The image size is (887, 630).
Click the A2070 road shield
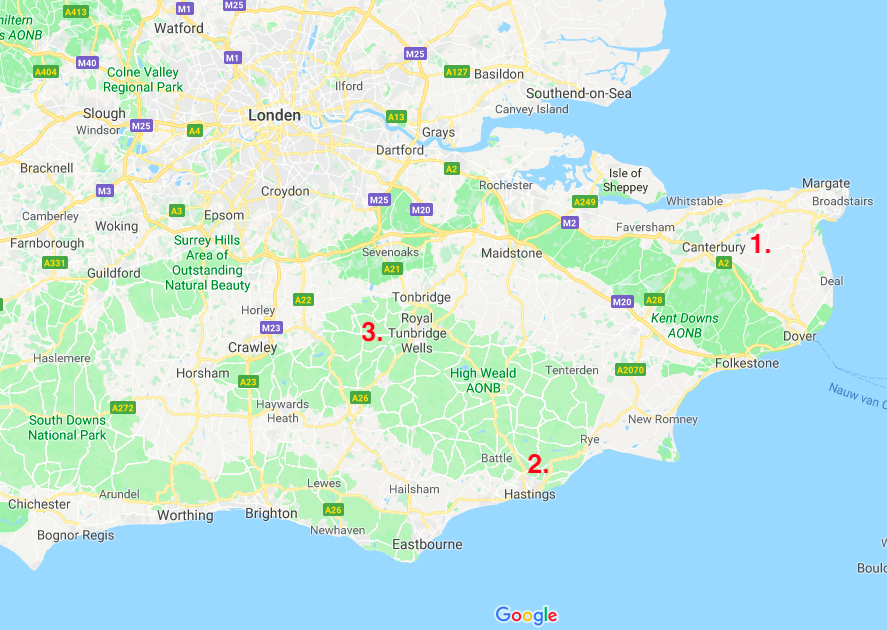click(x=631, y=370)
